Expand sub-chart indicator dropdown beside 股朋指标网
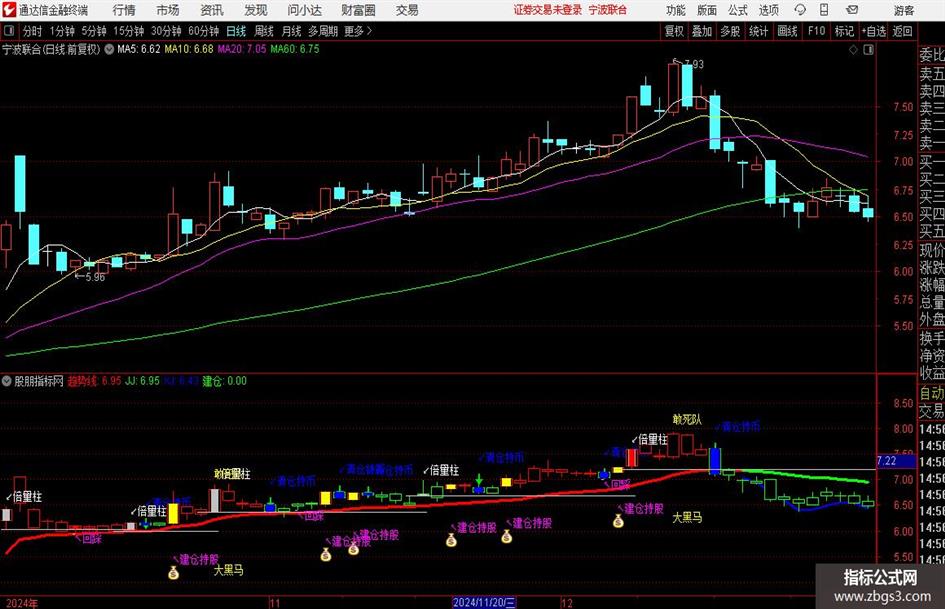The height and width of the screenshot is (609, 945). 7,381
